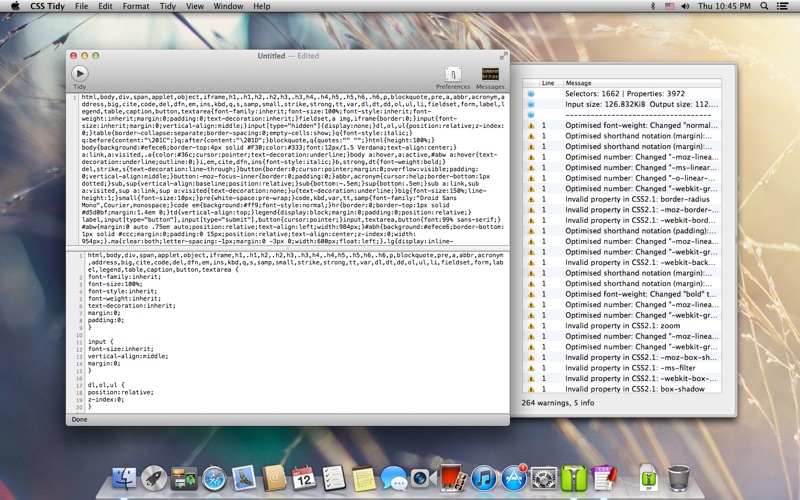The height and width of the screenshot is (500, 800).
Task: Select "Invalid property in CSS2.1: border-radius" row
Action: point(622,199)
